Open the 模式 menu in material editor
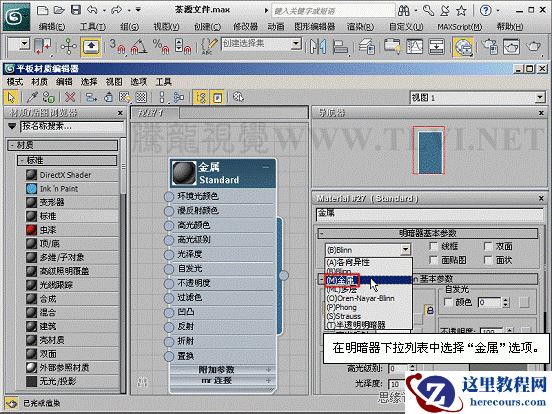The image size is (552, 414). tap(15, 82)
